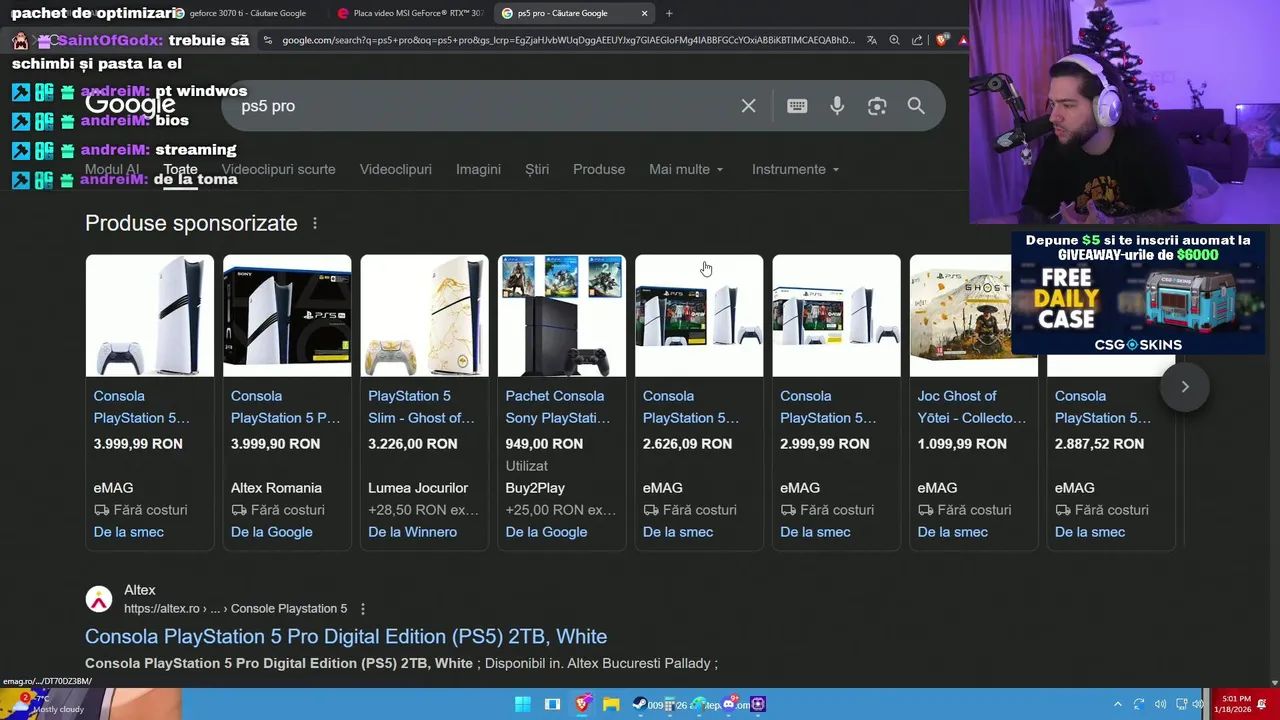This screenshot has height=720, width=1280.
Task: Open Brave Shields lion icon
Action: 941,41
